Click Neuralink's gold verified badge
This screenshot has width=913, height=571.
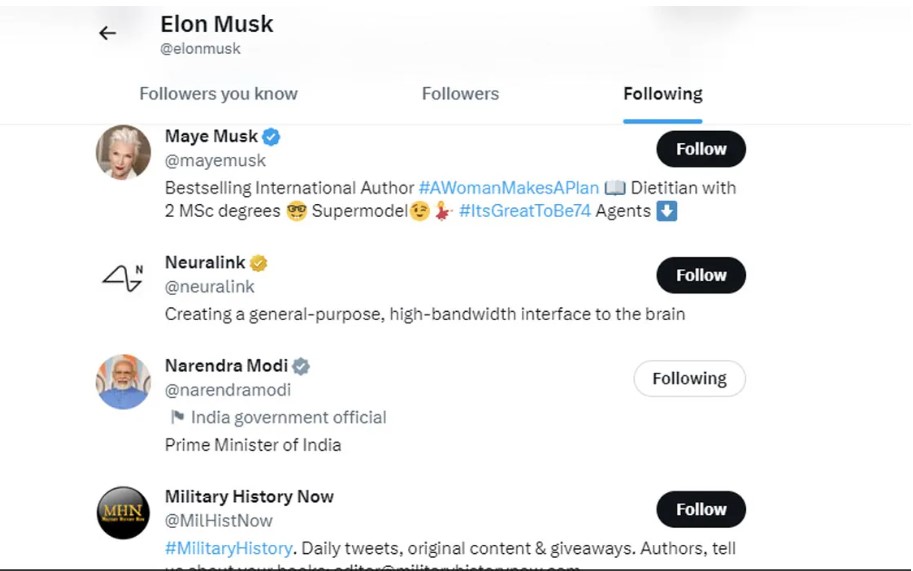tap(258, 263)
